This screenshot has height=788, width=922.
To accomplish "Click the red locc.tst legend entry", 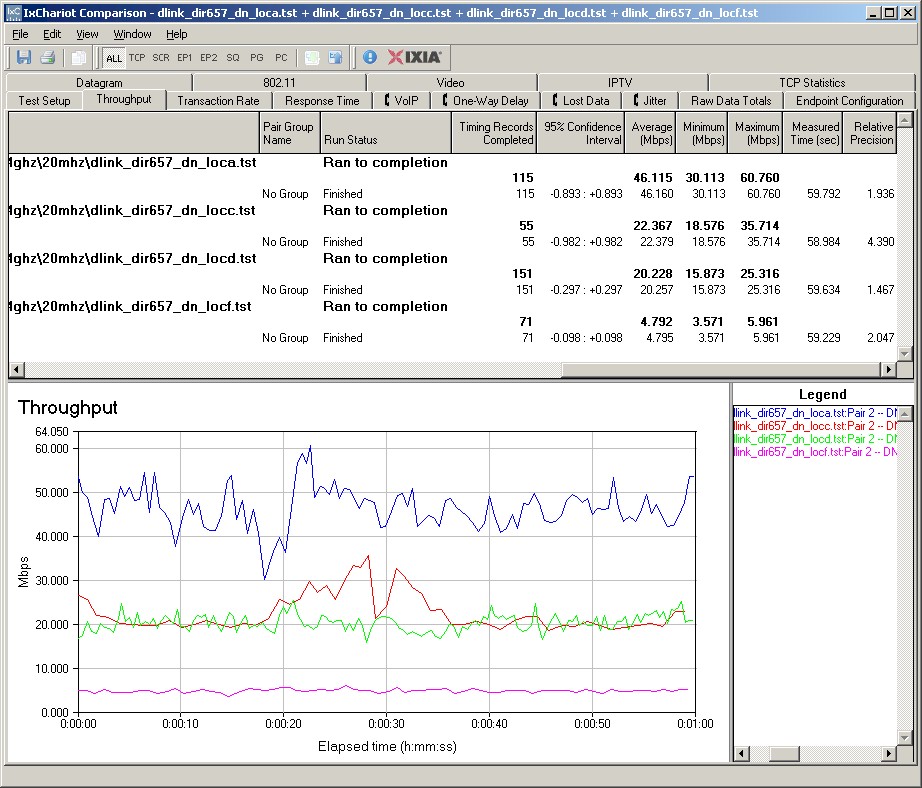I will [x=816, y=426].
